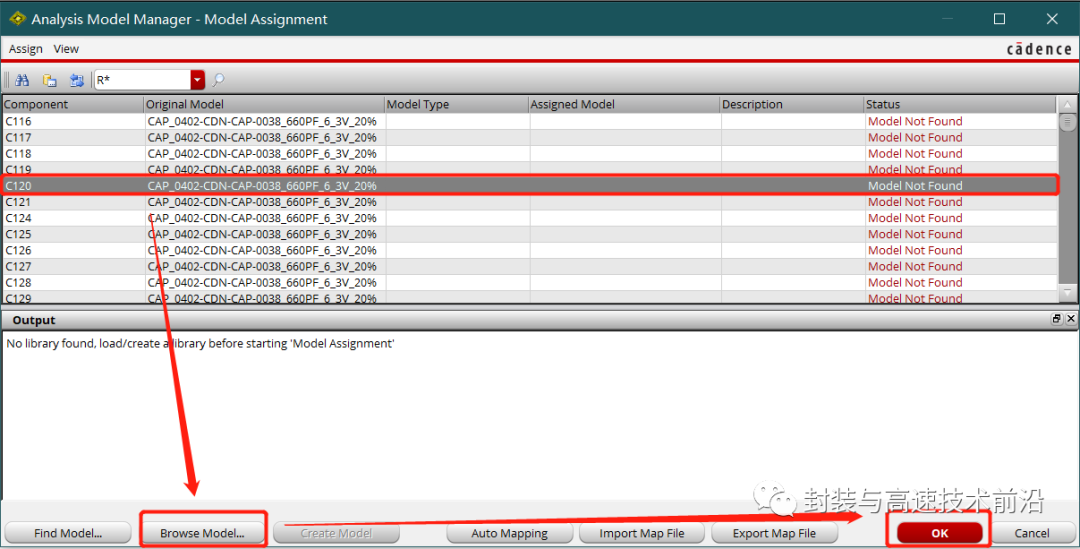Click the empty Model Type cell of C117
The image size is (1080, 549).
[x=457, y=137]
